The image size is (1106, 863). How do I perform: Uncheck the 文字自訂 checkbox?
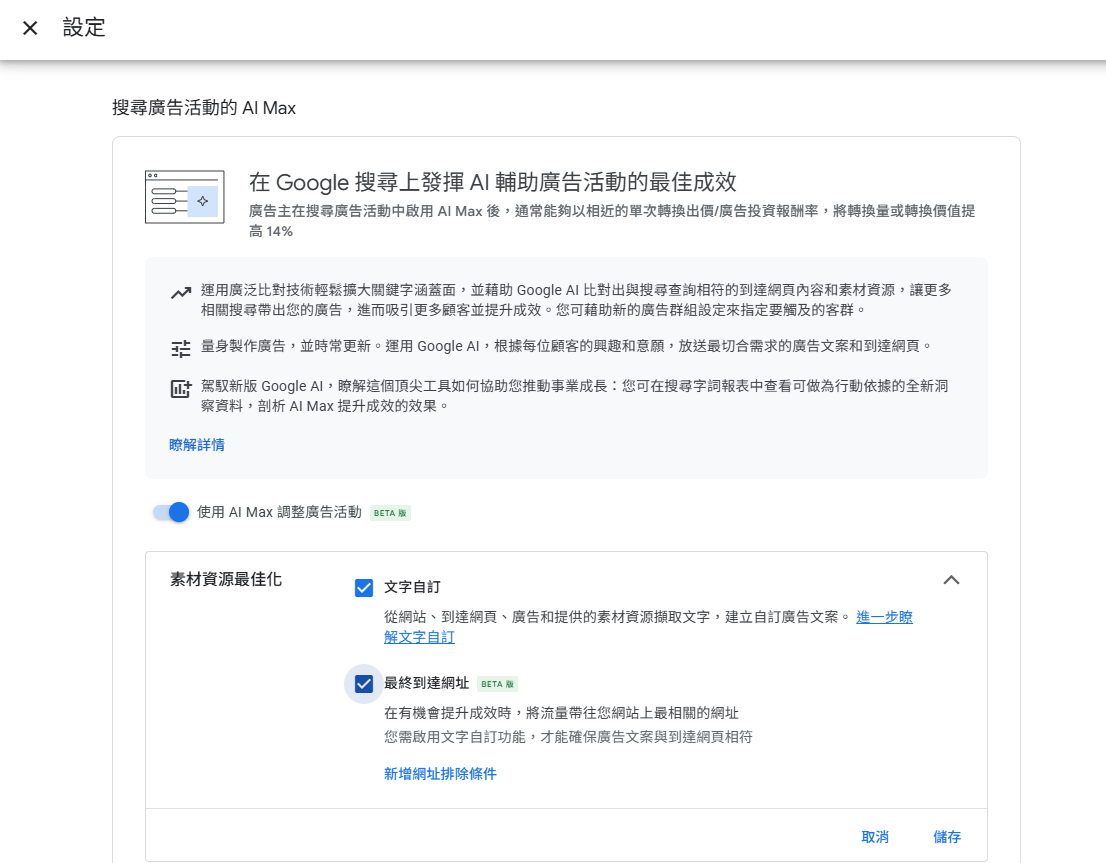pos(364,588)
